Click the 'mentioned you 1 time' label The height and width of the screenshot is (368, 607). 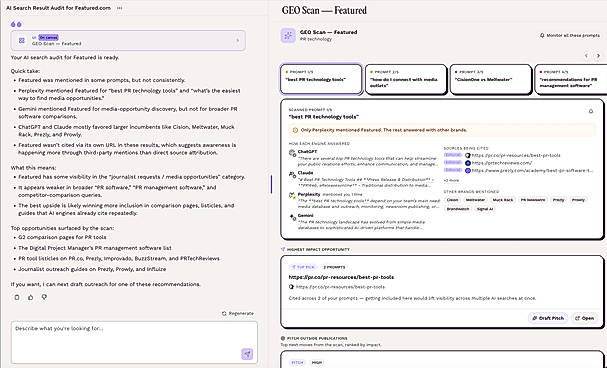point(343,194)
